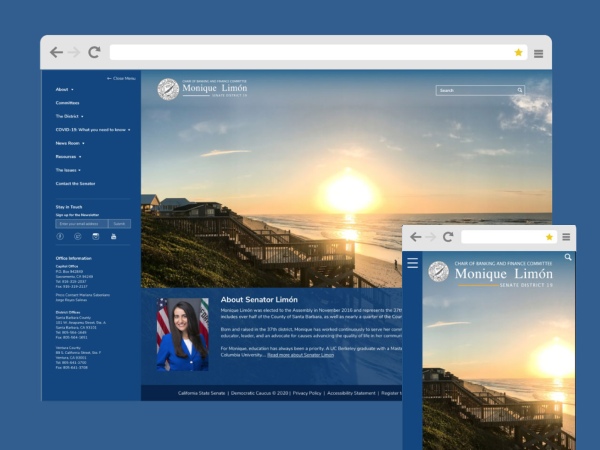Open Contact the Senator

coord(75,184)
